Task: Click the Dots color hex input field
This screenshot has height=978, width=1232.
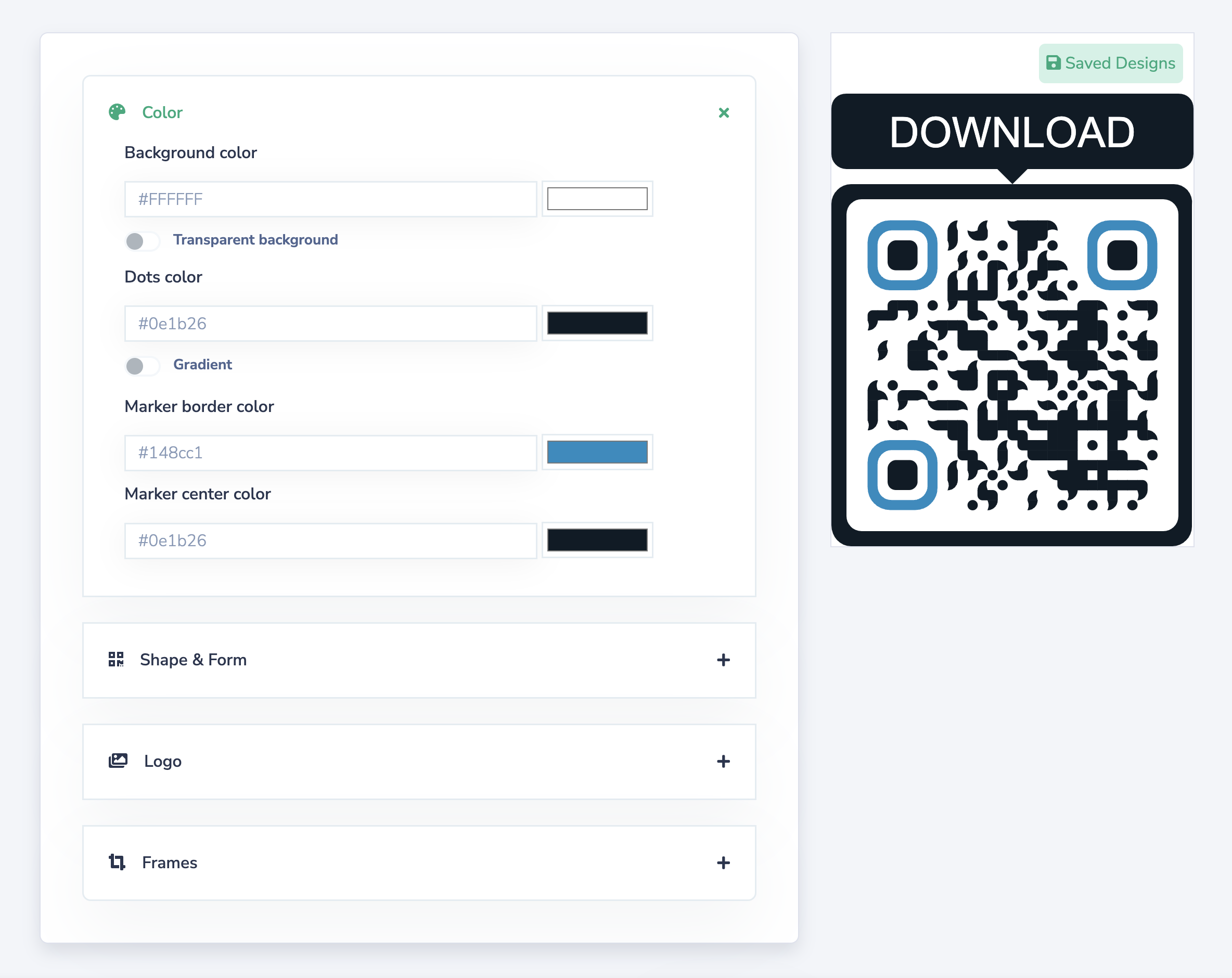Action: [330, 324]
